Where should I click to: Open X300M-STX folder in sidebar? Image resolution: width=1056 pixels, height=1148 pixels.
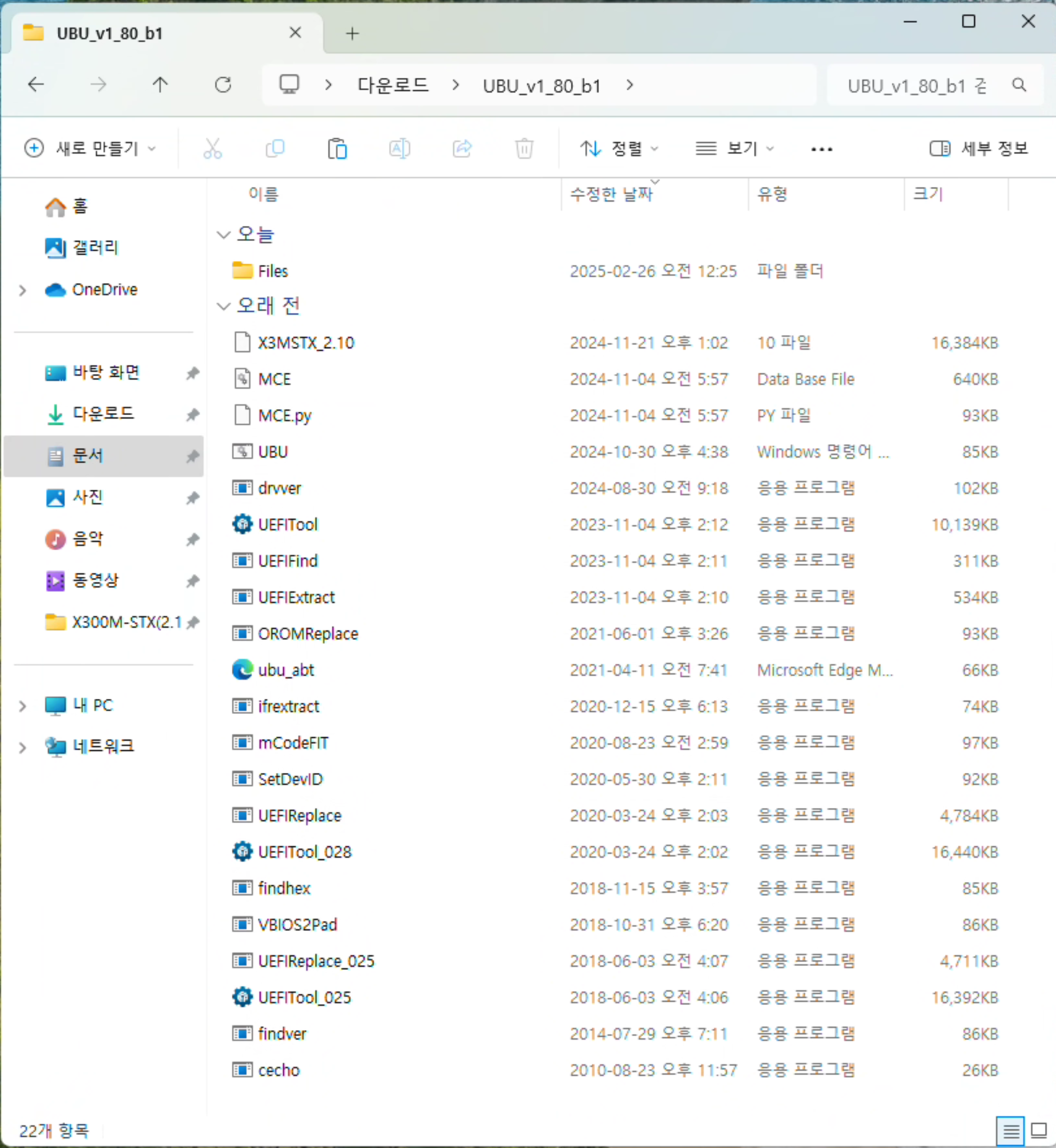point(113,622)
